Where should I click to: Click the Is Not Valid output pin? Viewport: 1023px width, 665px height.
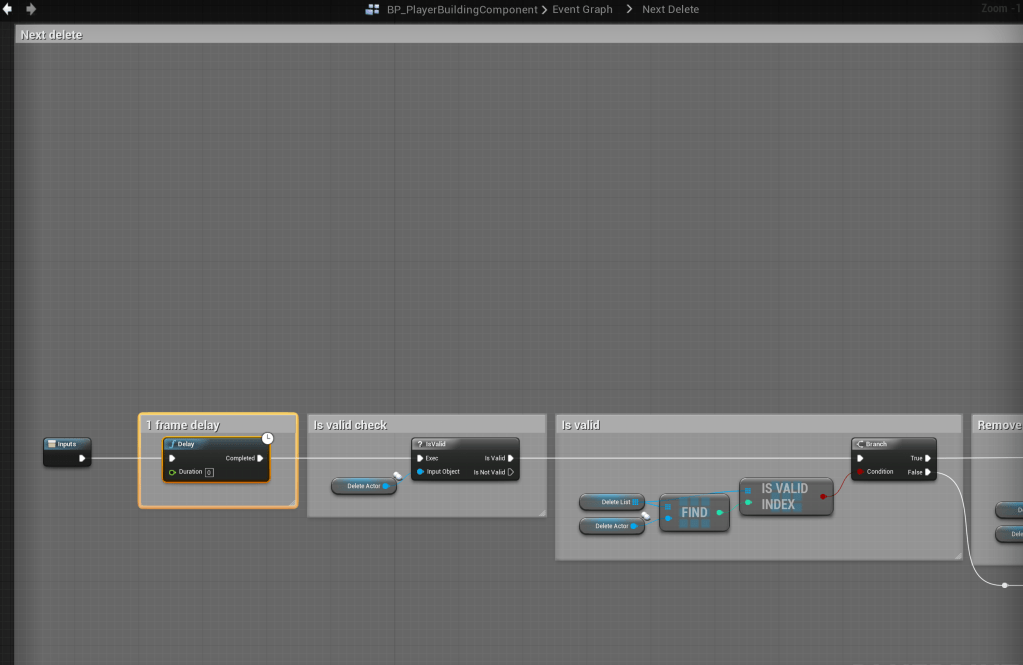(x=511, y=472)
